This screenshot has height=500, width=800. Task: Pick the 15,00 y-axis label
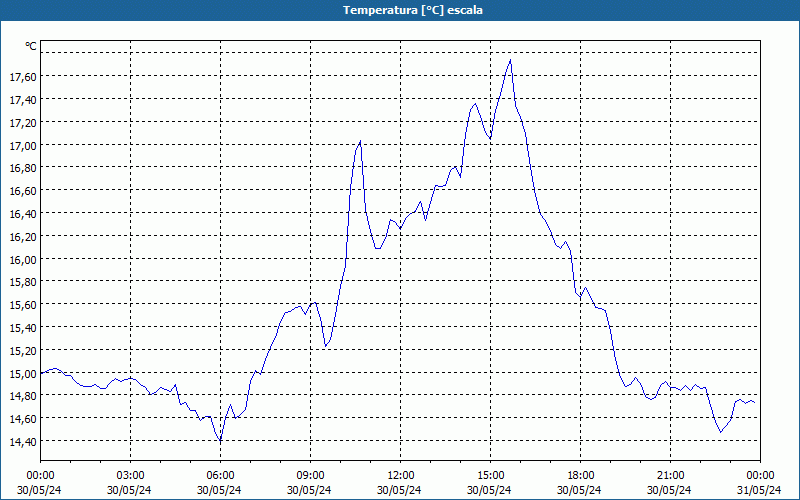pyautogui.click(x=23, y=373)
